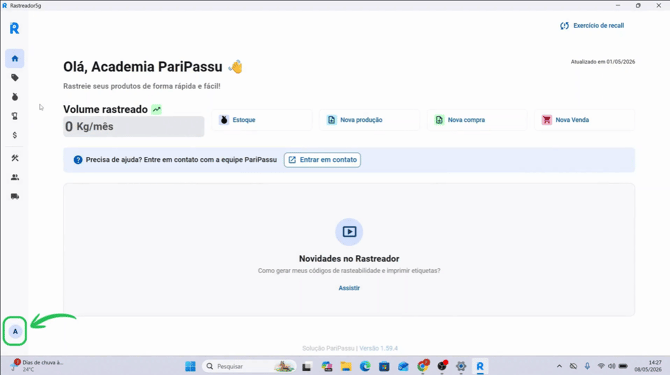Click the volume trend chart icon

(x=157, y=109)
